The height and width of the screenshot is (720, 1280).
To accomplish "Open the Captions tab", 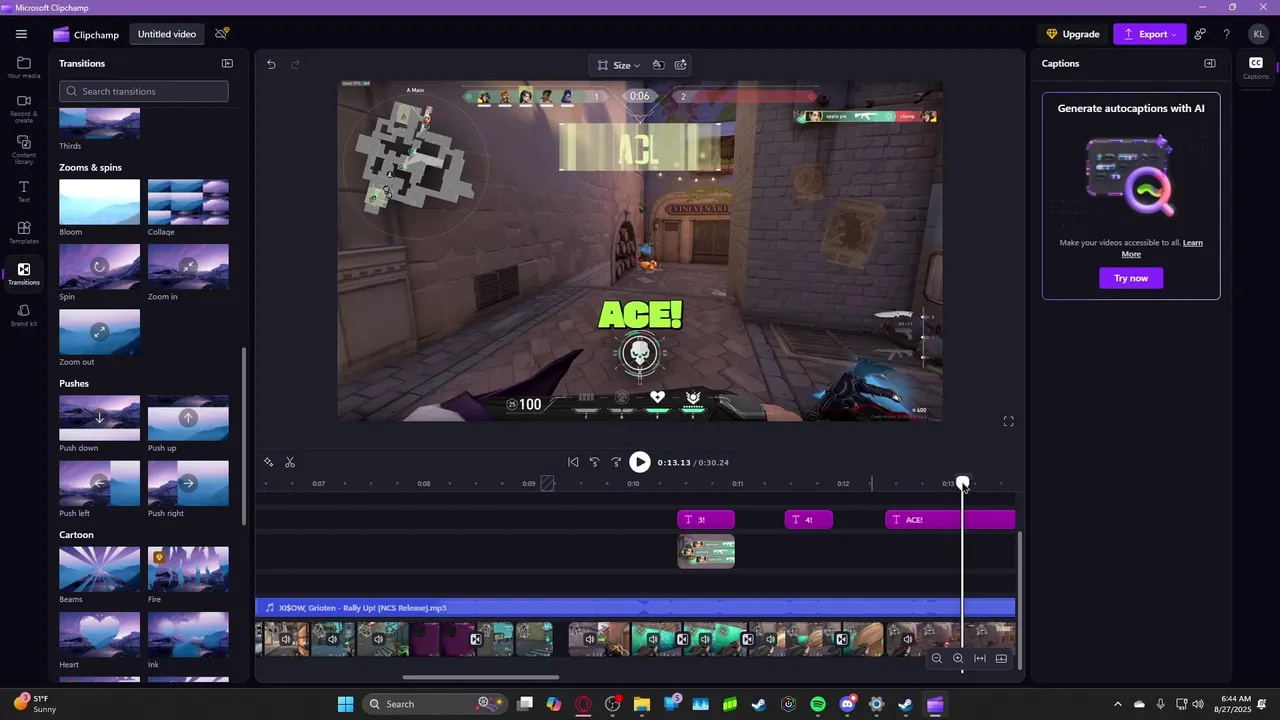I will pyautogui.click(x=1256, y=68).
